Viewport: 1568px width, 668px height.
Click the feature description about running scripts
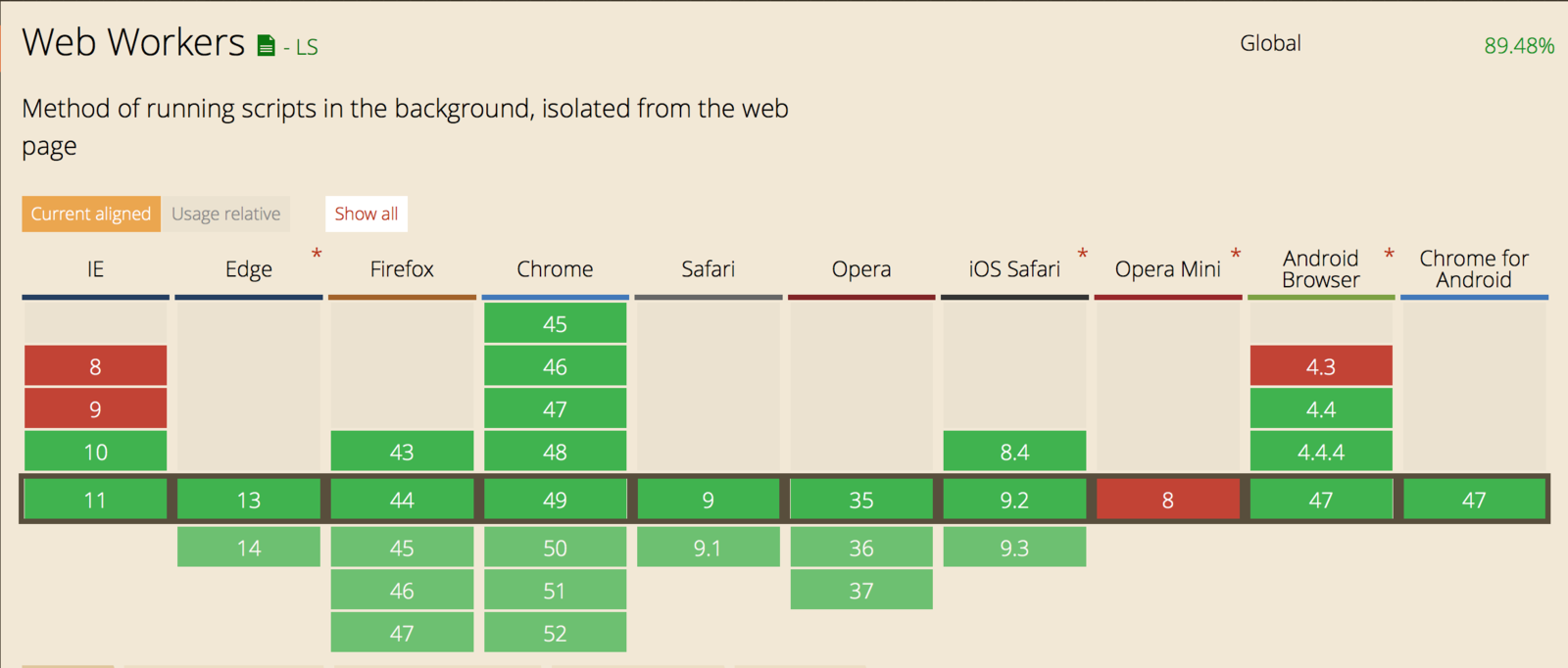(x=405, y=127)
